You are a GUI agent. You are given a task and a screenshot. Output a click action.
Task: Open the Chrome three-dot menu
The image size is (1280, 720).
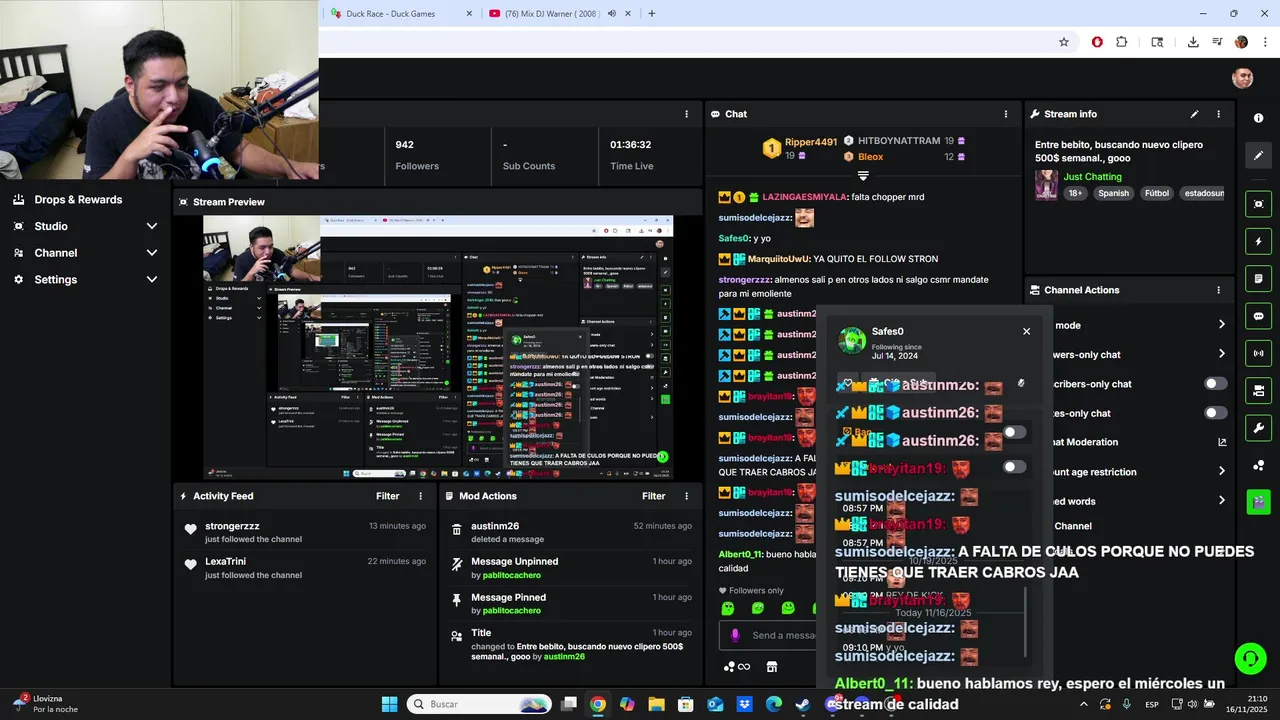[1264, 42]
